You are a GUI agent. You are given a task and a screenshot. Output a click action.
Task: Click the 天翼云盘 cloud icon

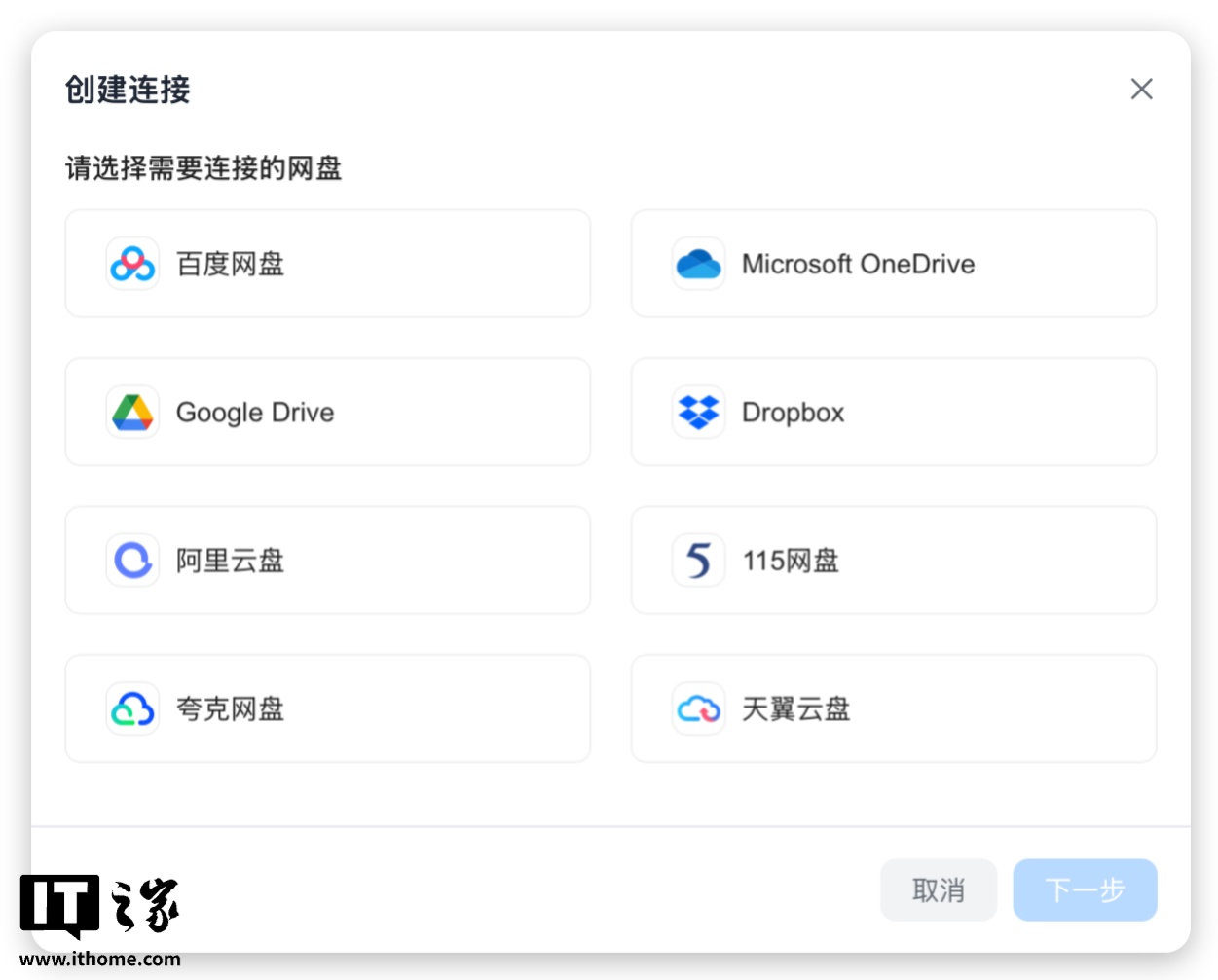point(698,708)
